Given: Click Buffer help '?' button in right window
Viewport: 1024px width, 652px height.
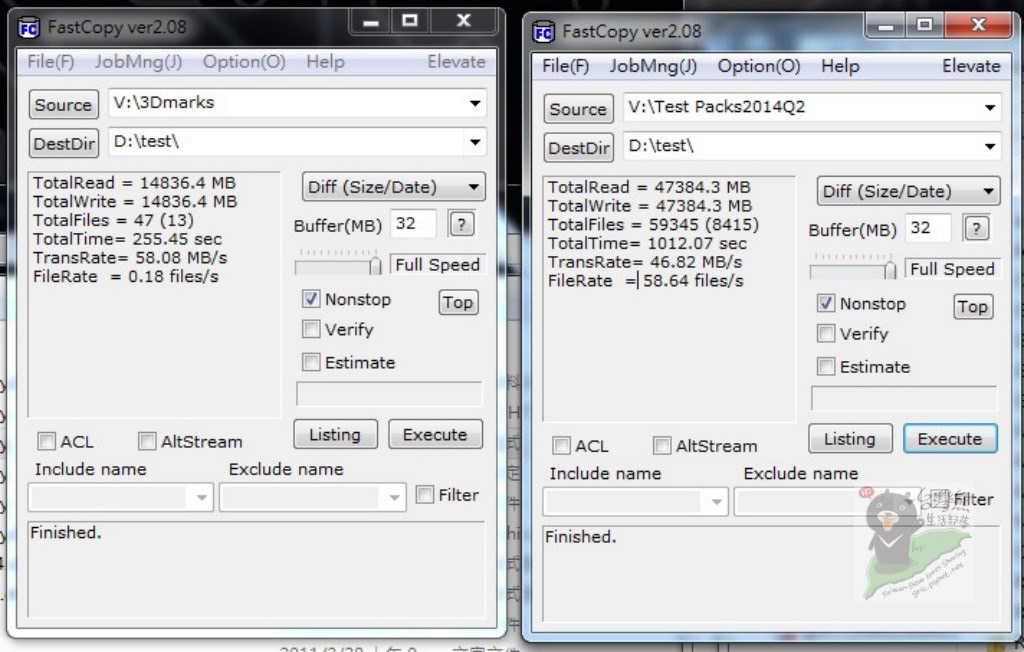Looking at the screenshot, I should click(976, 229).
